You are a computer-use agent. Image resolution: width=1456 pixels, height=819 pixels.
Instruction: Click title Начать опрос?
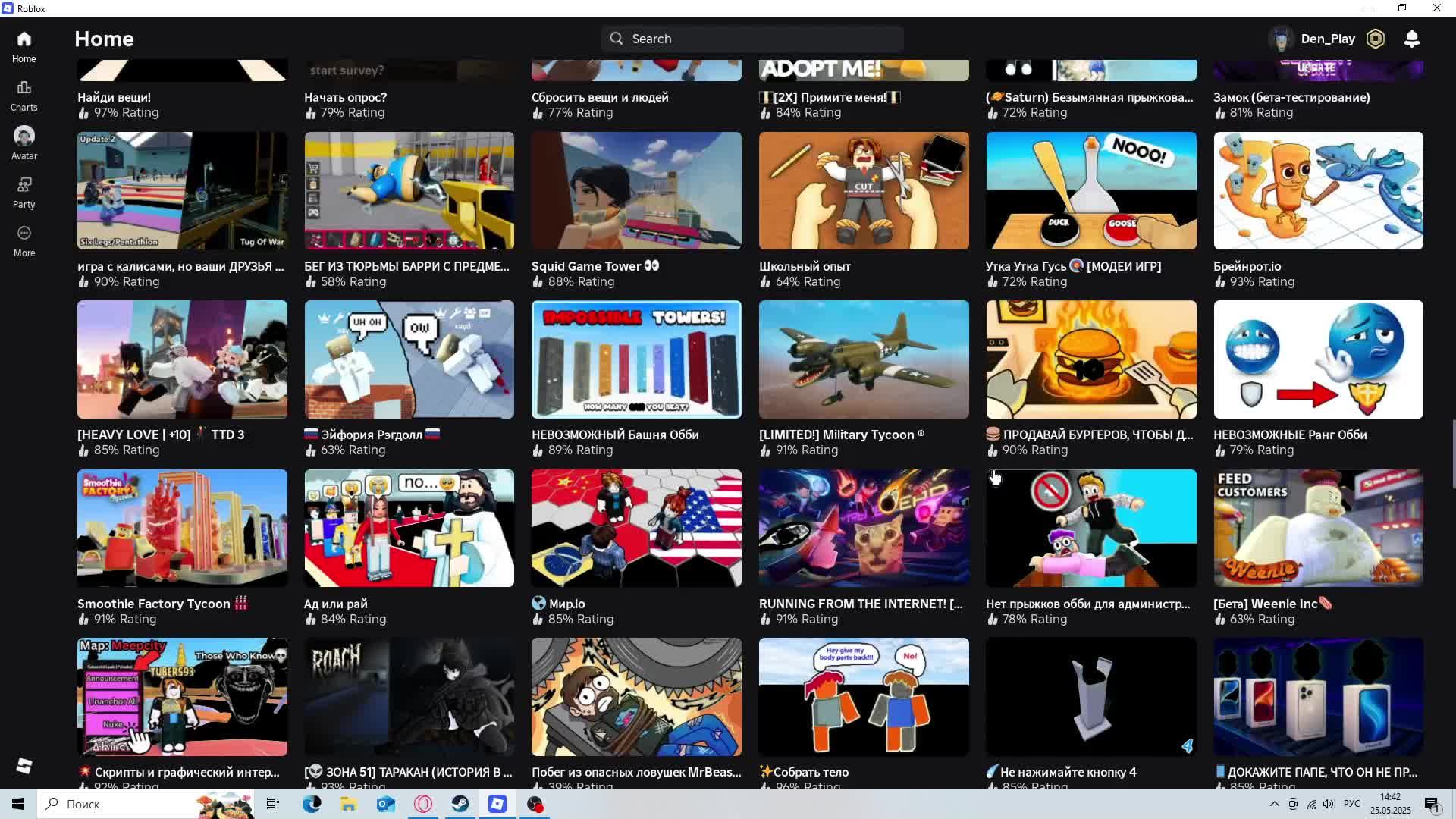345,97
